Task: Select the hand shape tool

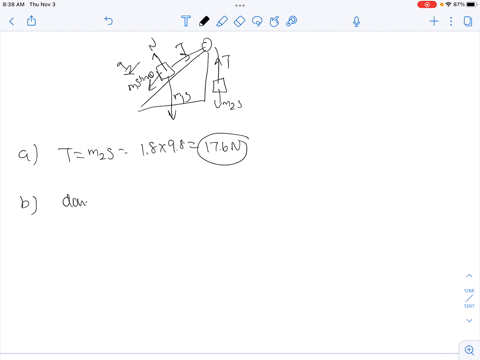Action: click(274, 22)
